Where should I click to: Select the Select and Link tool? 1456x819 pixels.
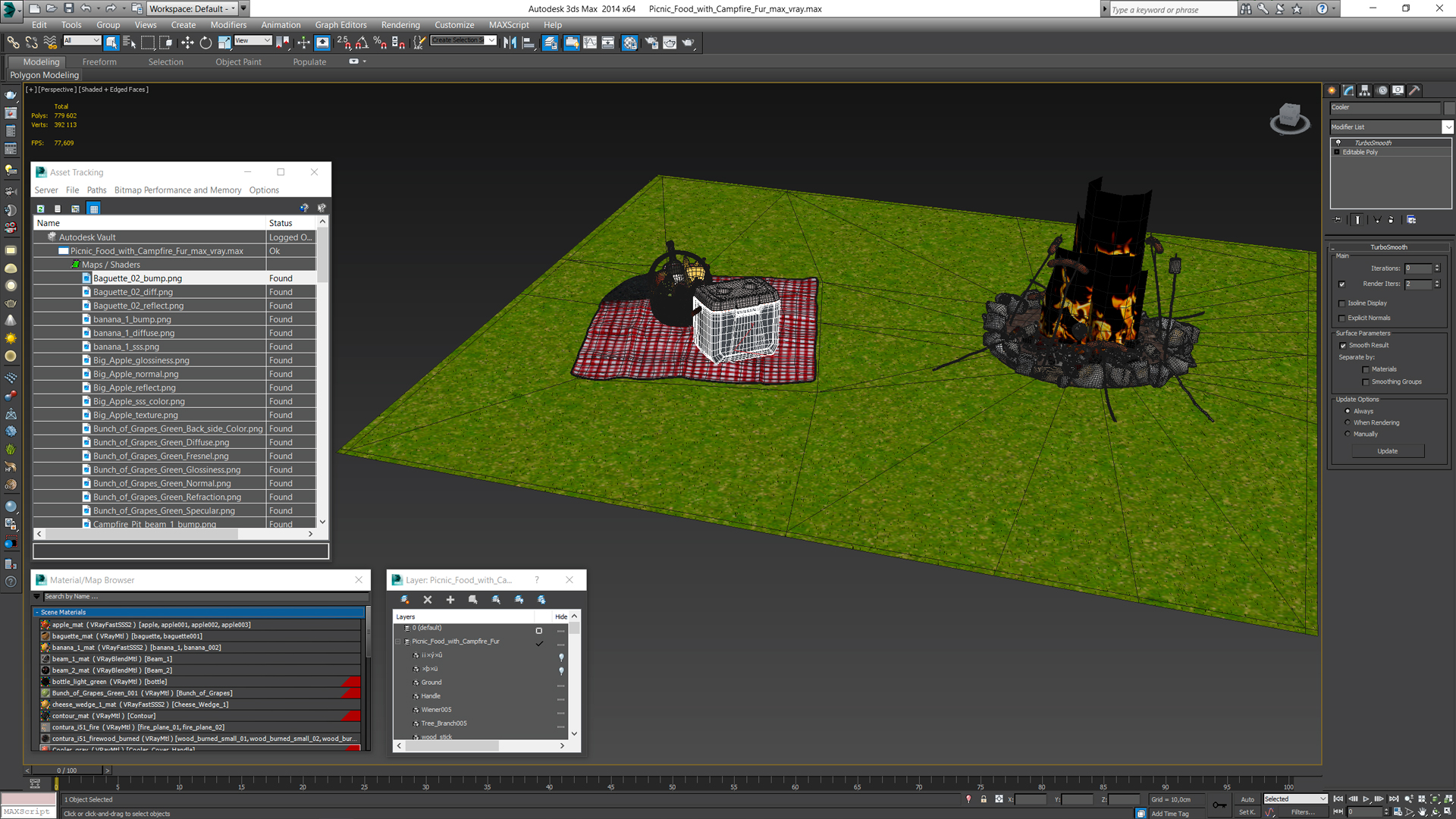pos(13,42)
